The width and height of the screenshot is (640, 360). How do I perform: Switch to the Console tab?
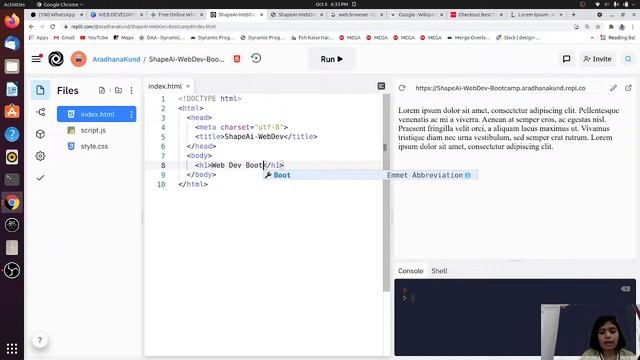[x=410, y=271]
